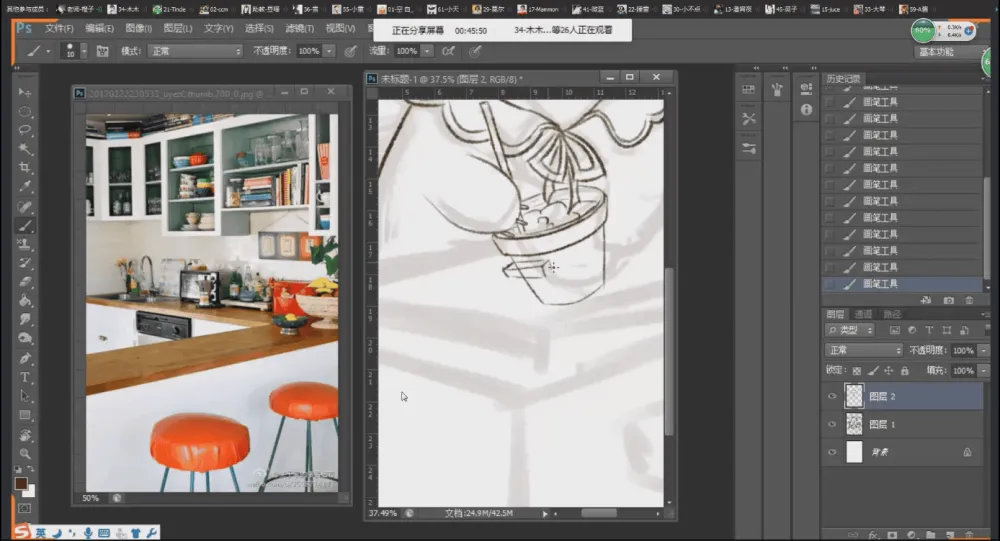Activate the Horizontal Type tool
The height and width of the screenshot is (541, 1000).
[25, 377]
